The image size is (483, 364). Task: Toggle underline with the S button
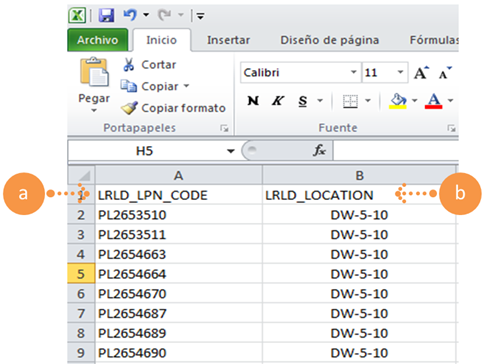click(x=303, y=101)
